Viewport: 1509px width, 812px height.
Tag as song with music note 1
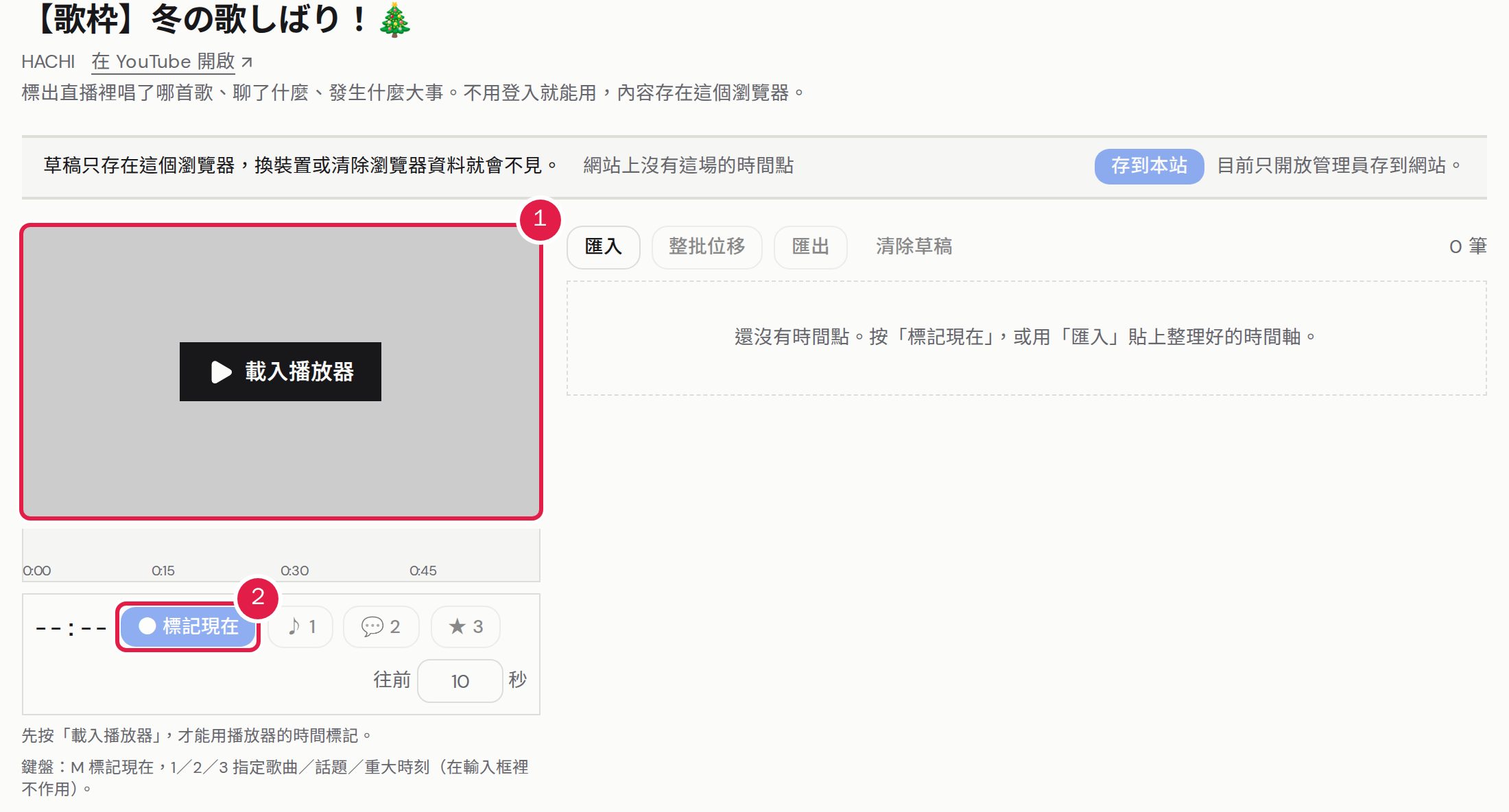tap(300, 627)
